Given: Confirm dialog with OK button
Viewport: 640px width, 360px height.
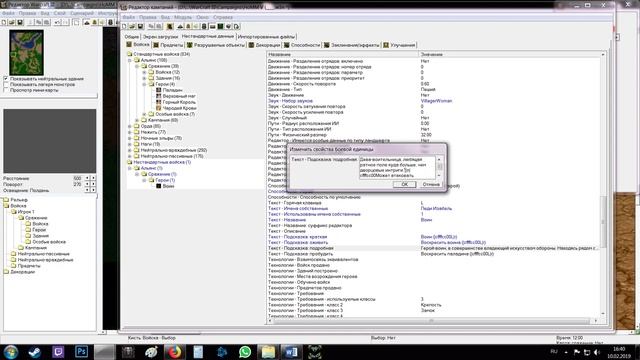Looking at the screenshot, I should 404,184.
